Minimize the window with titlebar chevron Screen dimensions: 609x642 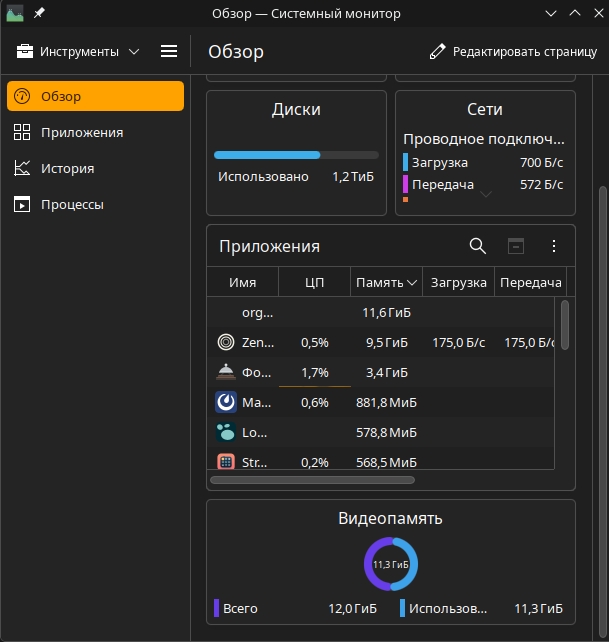[551, 14]
